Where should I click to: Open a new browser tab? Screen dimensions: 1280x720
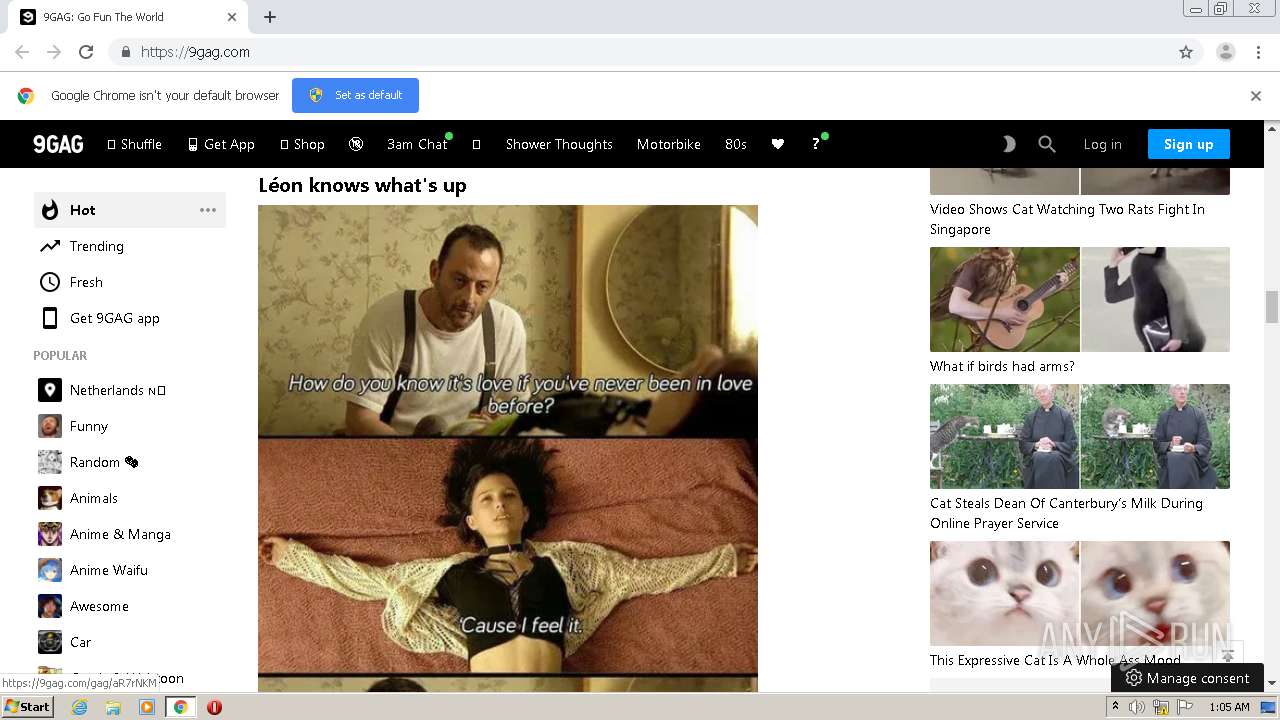270,17
